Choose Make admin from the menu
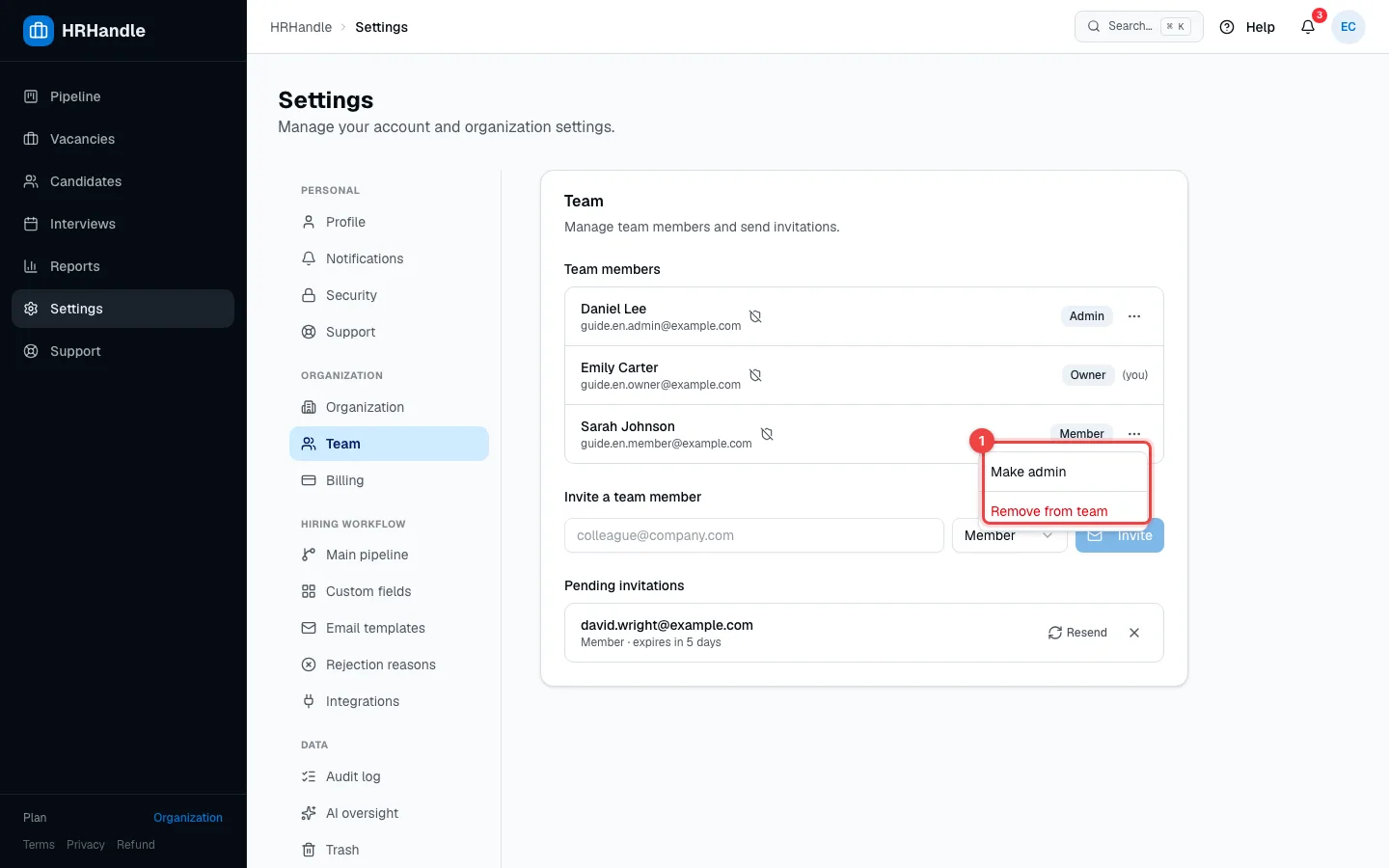1389x868 pixels. (x=1066, y=472)
